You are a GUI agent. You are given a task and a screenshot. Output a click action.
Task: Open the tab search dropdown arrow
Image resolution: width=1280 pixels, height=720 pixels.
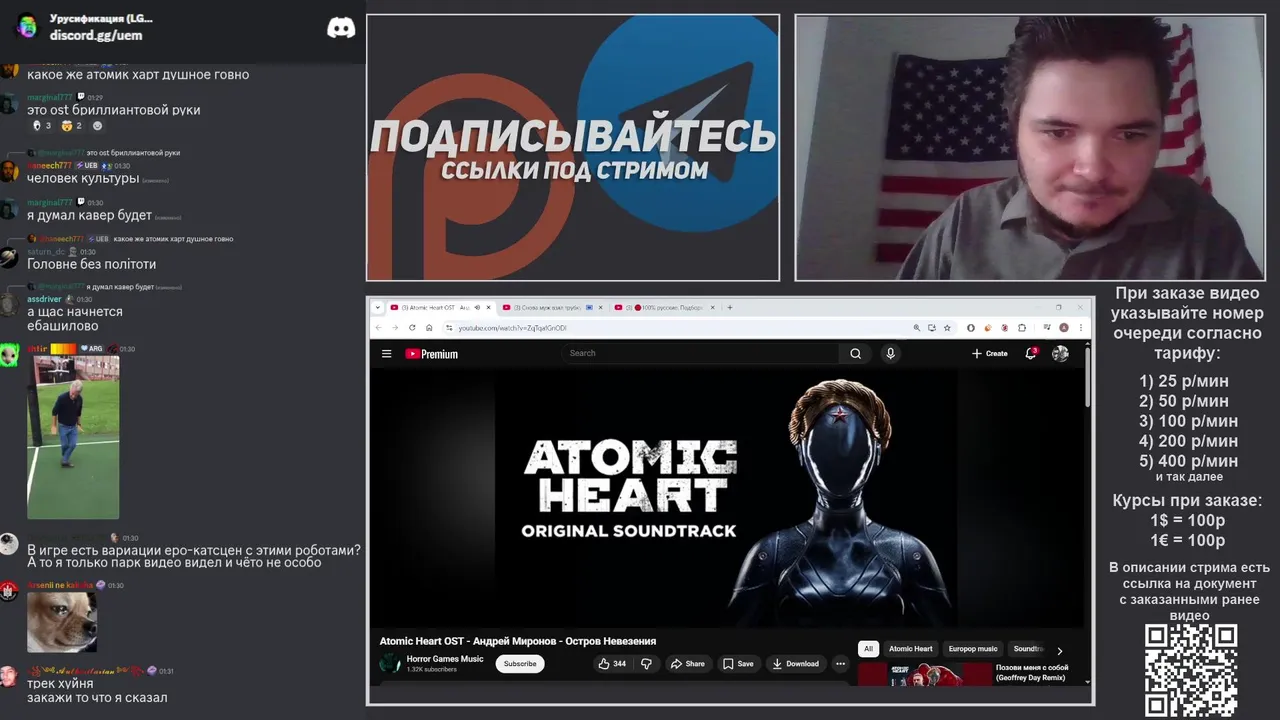(x=378, y=307)
